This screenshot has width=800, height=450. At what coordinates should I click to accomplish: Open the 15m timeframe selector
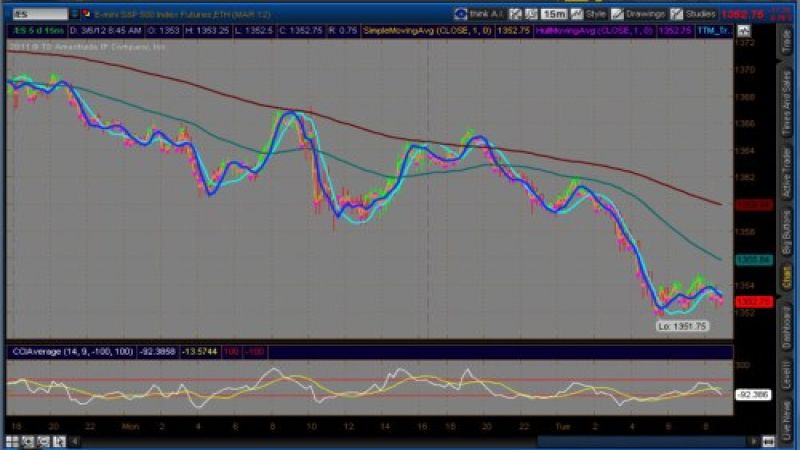pos(554,14)
